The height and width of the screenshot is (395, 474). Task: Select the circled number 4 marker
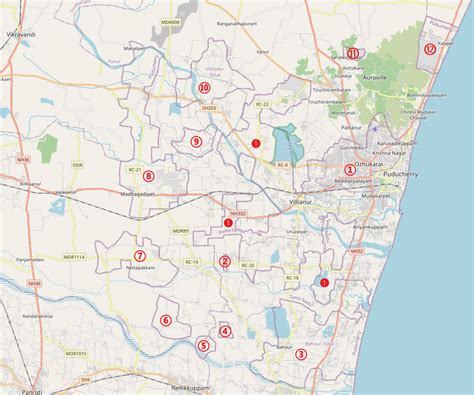point(225,331)
